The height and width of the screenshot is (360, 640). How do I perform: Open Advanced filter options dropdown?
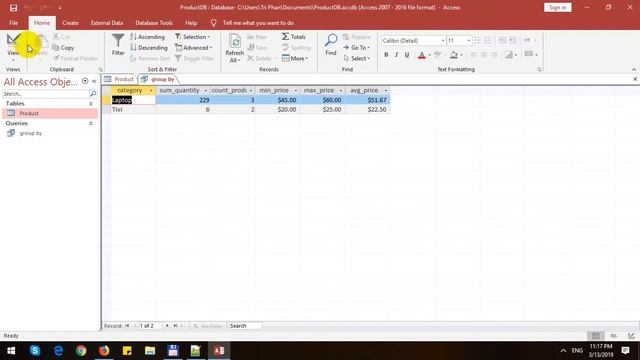[x=193, y=48]
